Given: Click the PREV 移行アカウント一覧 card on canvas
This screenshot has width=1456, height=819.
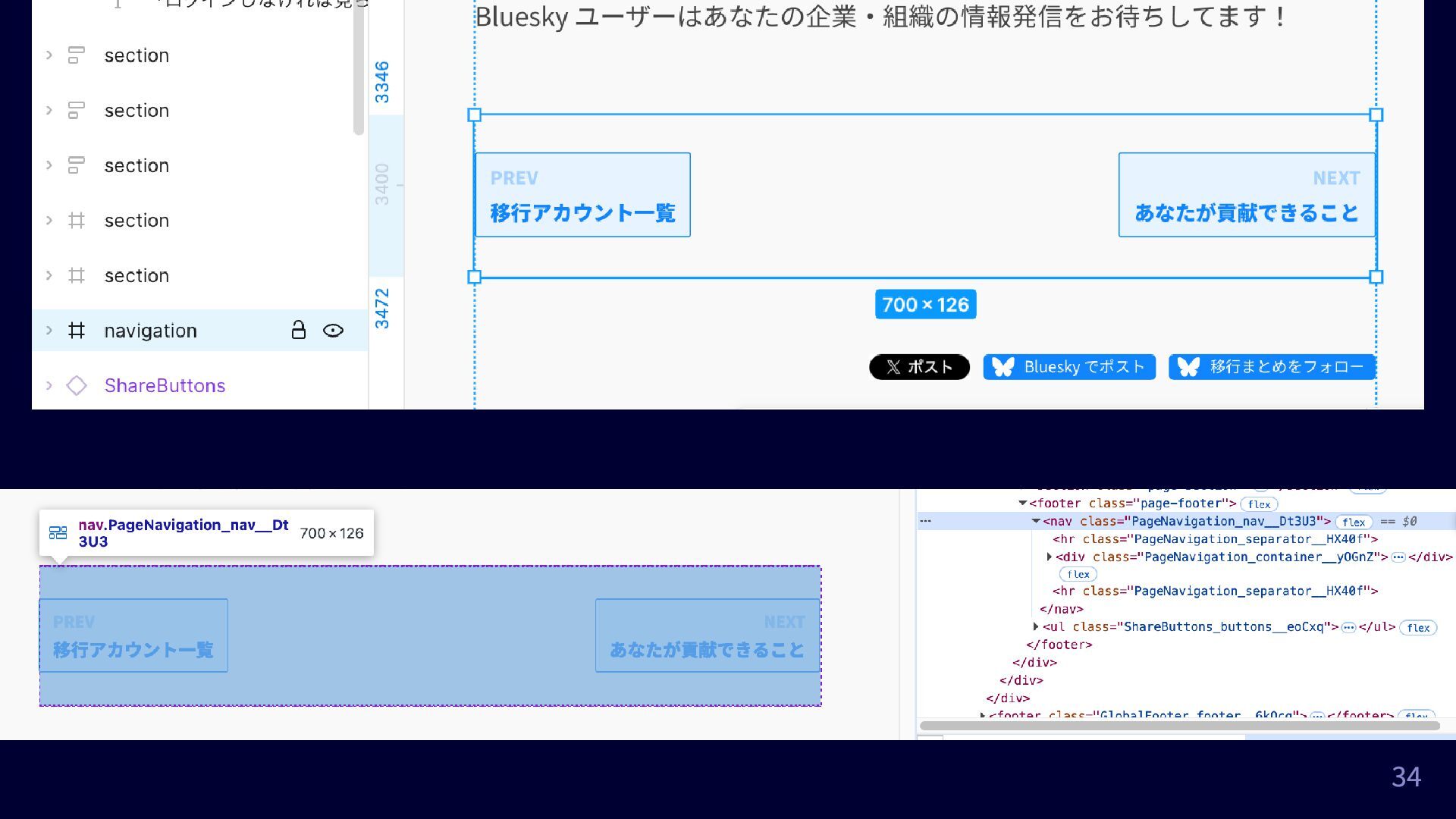Looking at the screenshot, I should (x=582, y=195).
